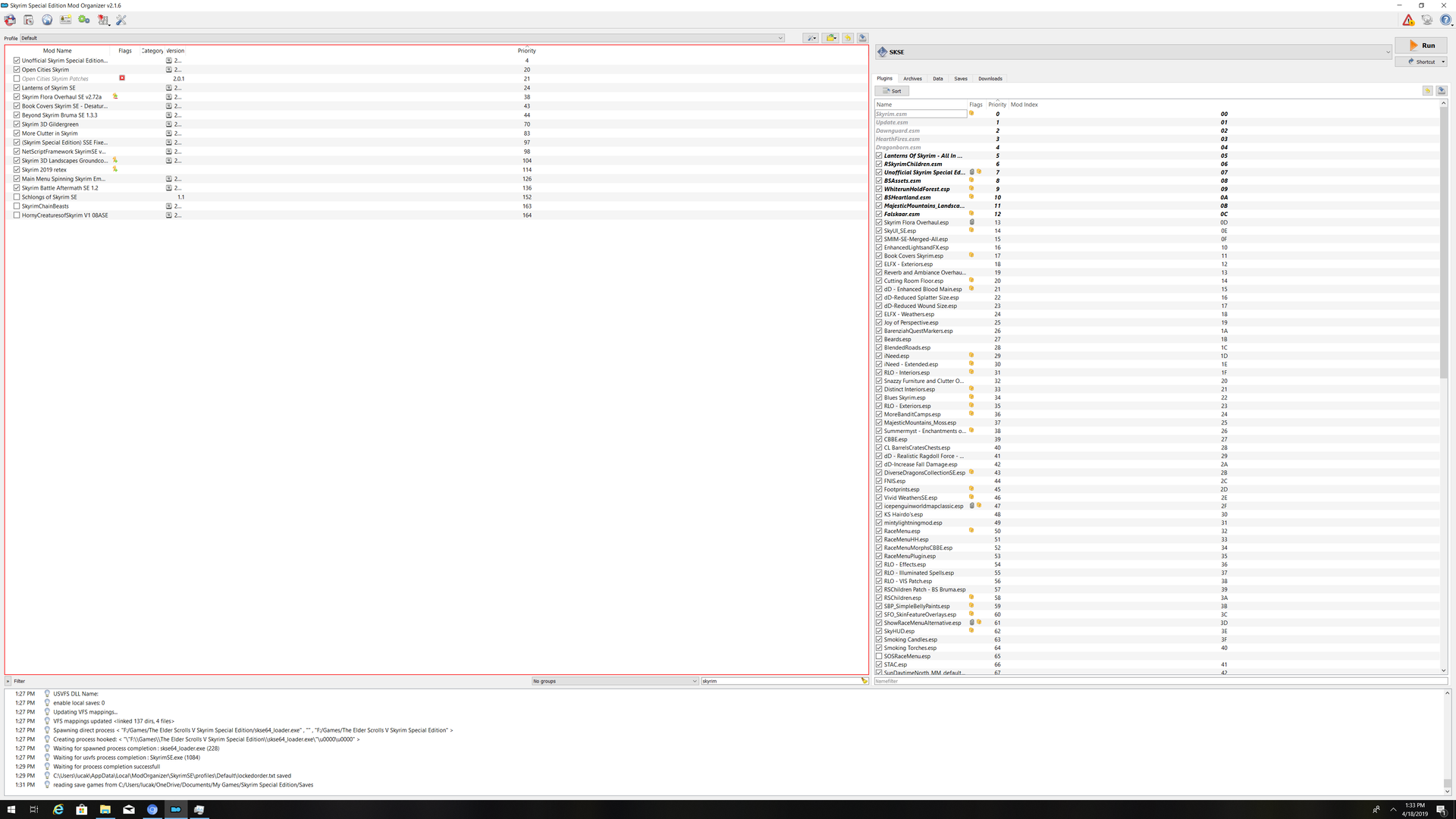Viewport: 1456px width, 819px height.
Task: Click the Install Mod from archive icon
Action: 28,20
